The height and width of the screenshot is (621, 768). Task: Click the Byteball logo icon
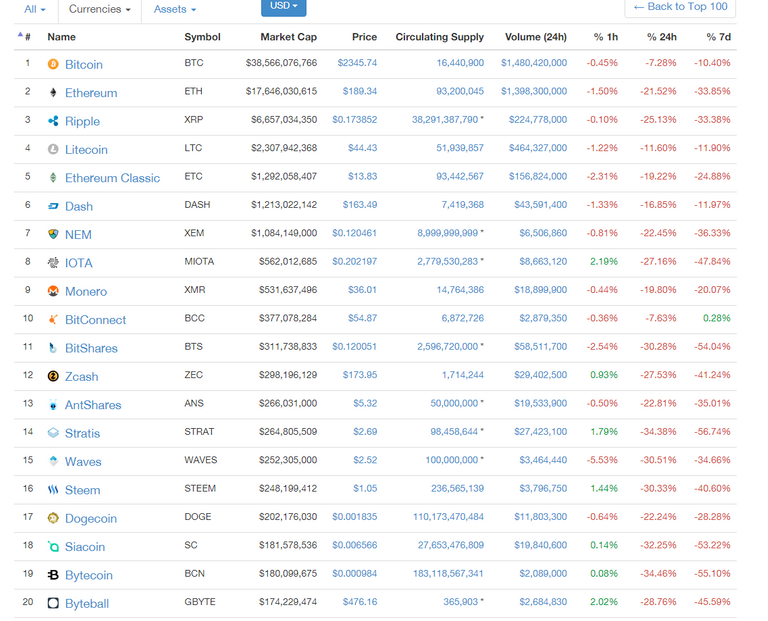[53, 603]
